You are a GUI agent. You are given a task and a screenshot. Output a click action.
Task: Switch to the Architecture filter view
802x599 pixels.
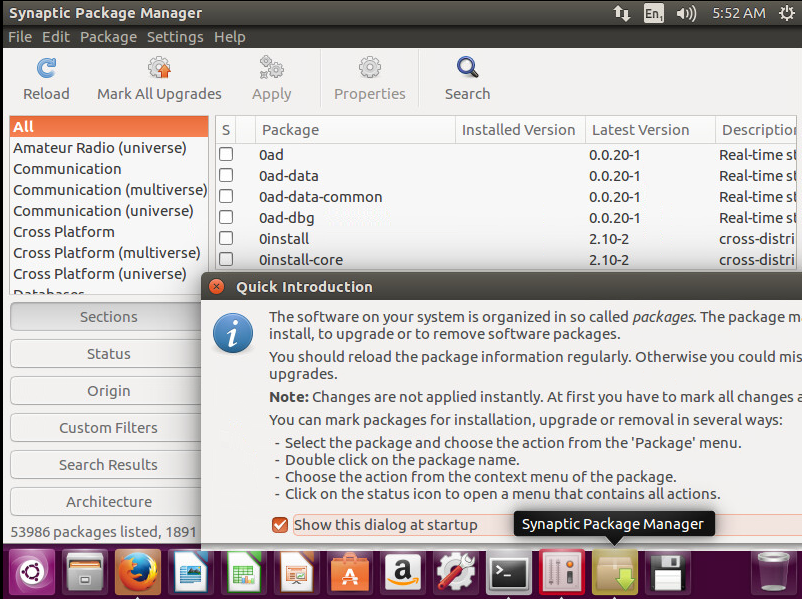106,502
